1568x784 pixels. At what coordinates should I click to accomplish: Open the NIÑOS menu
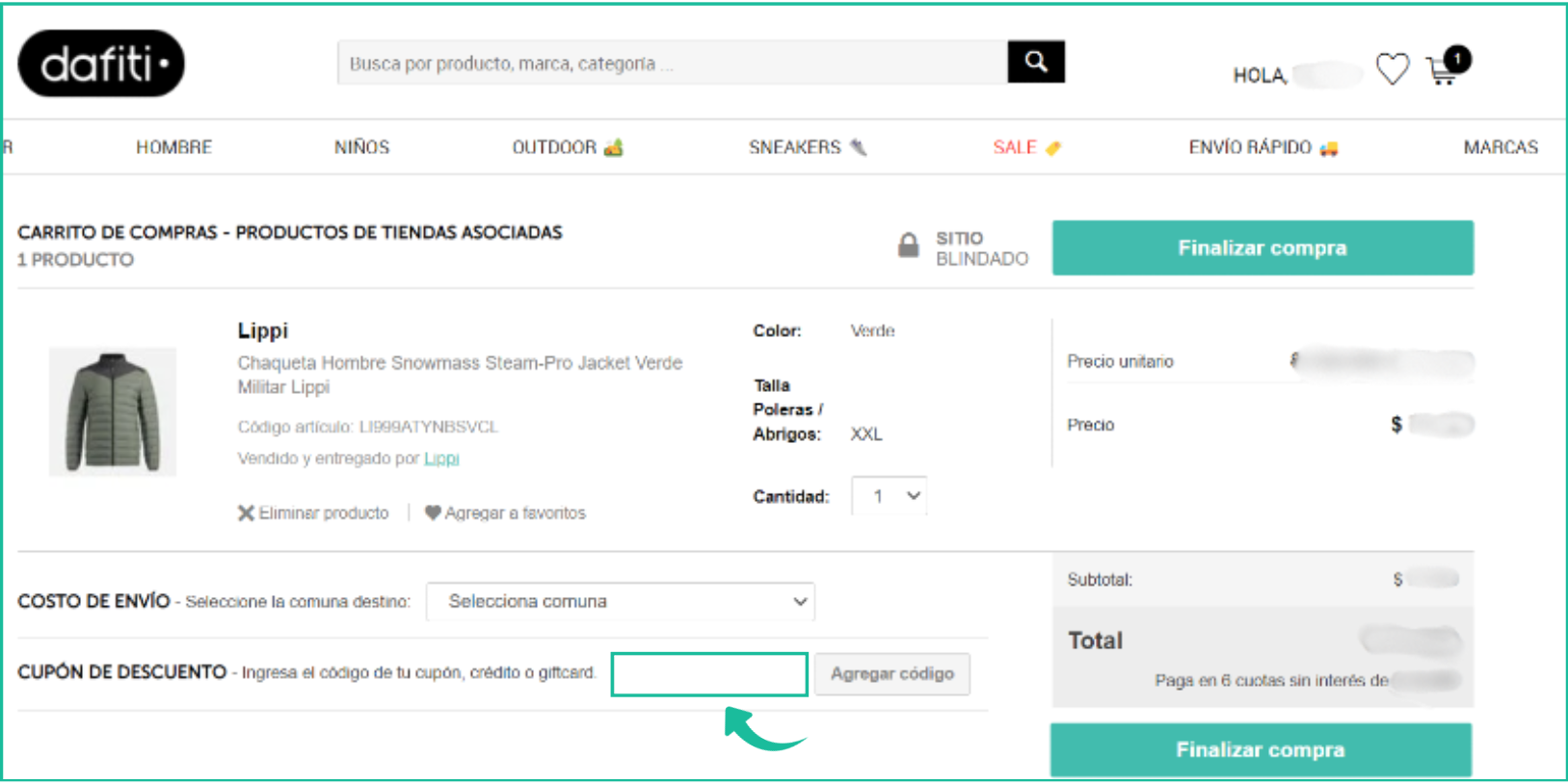click(361, 147)
